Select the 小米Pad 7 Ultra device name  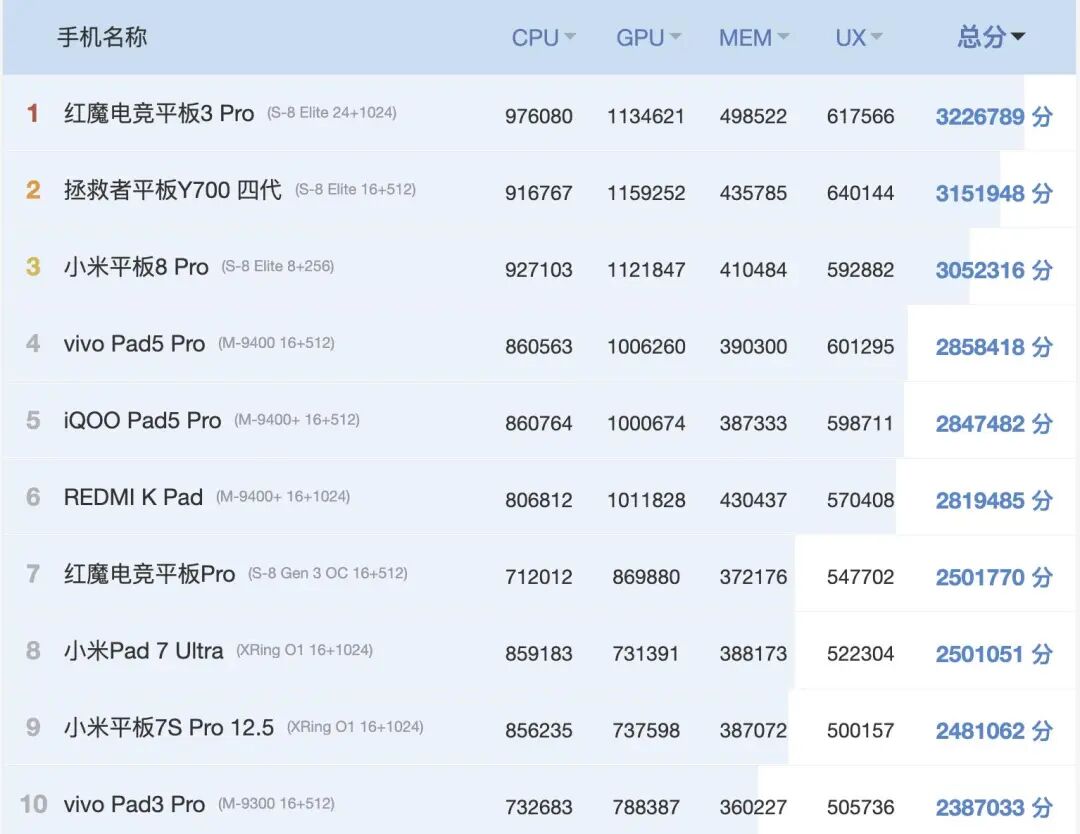click(143, 650)
